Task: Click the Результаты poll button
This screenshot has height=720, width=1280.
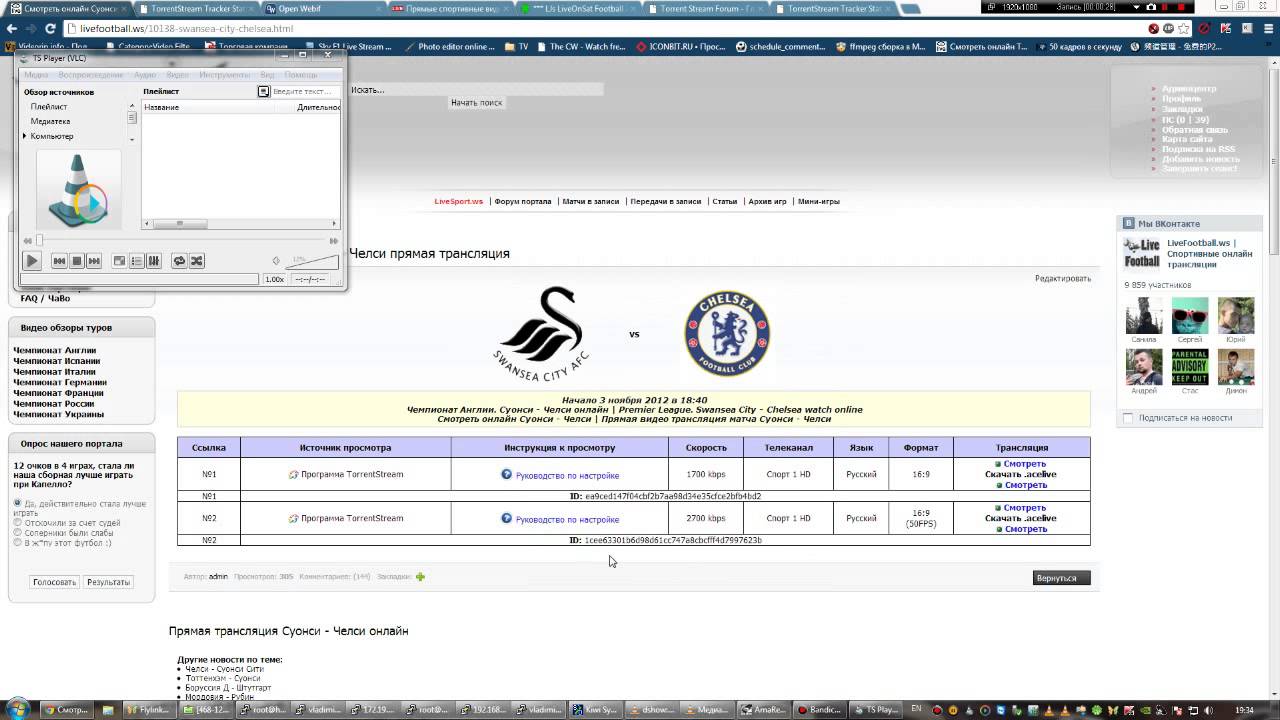Action: (108, 582)
